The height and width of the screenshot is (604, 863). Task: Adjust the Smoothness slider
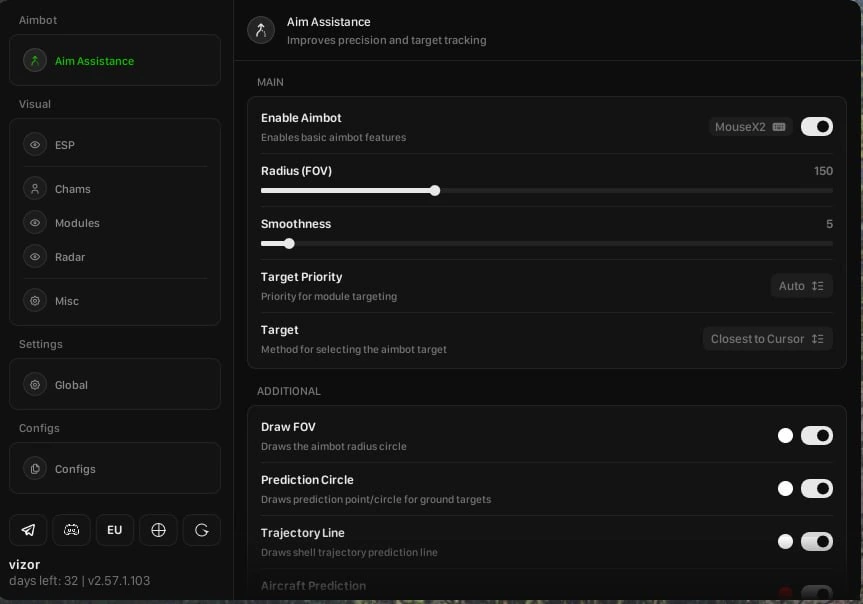tap(547, 243)
